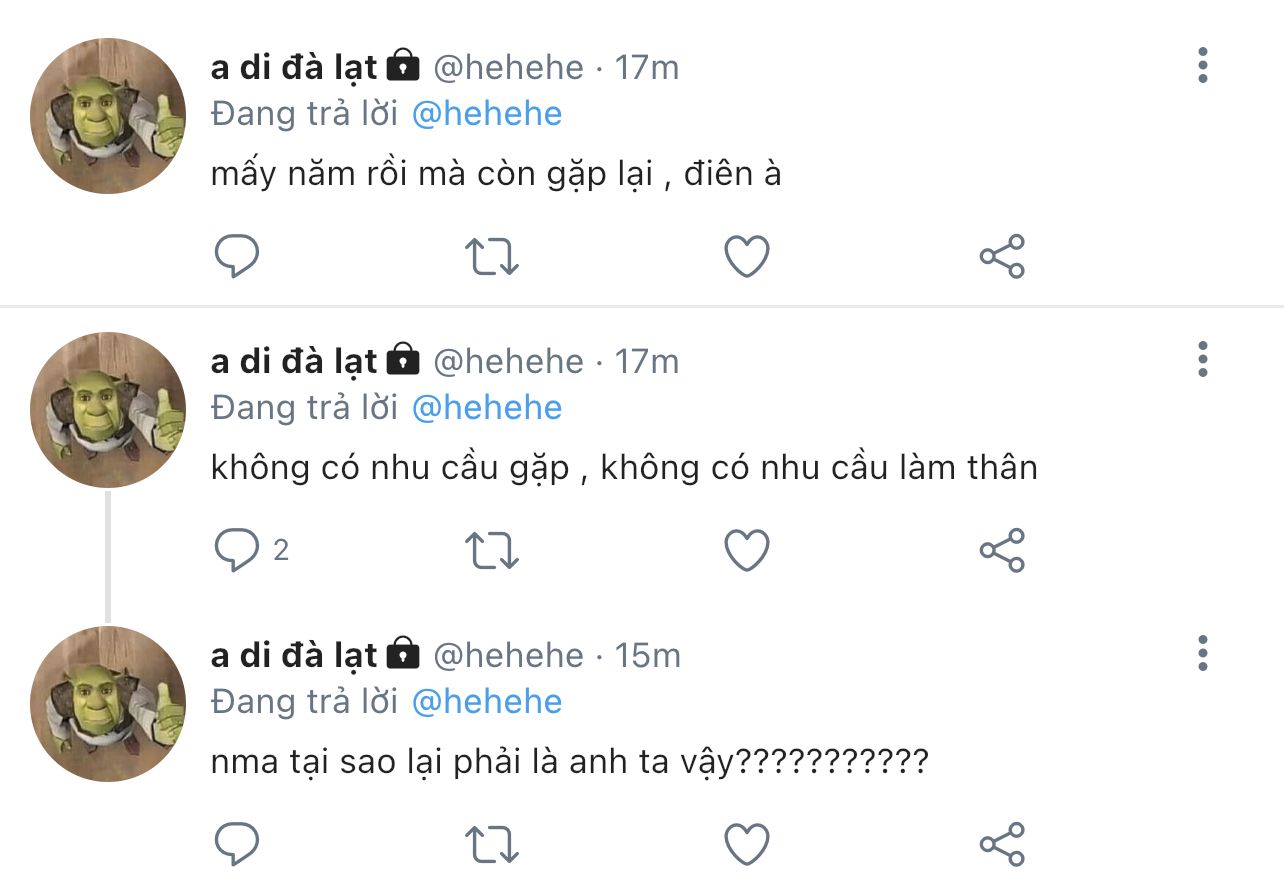Open more options on the first tweet
The height and width of the screenshot is (888, 1284).
point(1202,66)
